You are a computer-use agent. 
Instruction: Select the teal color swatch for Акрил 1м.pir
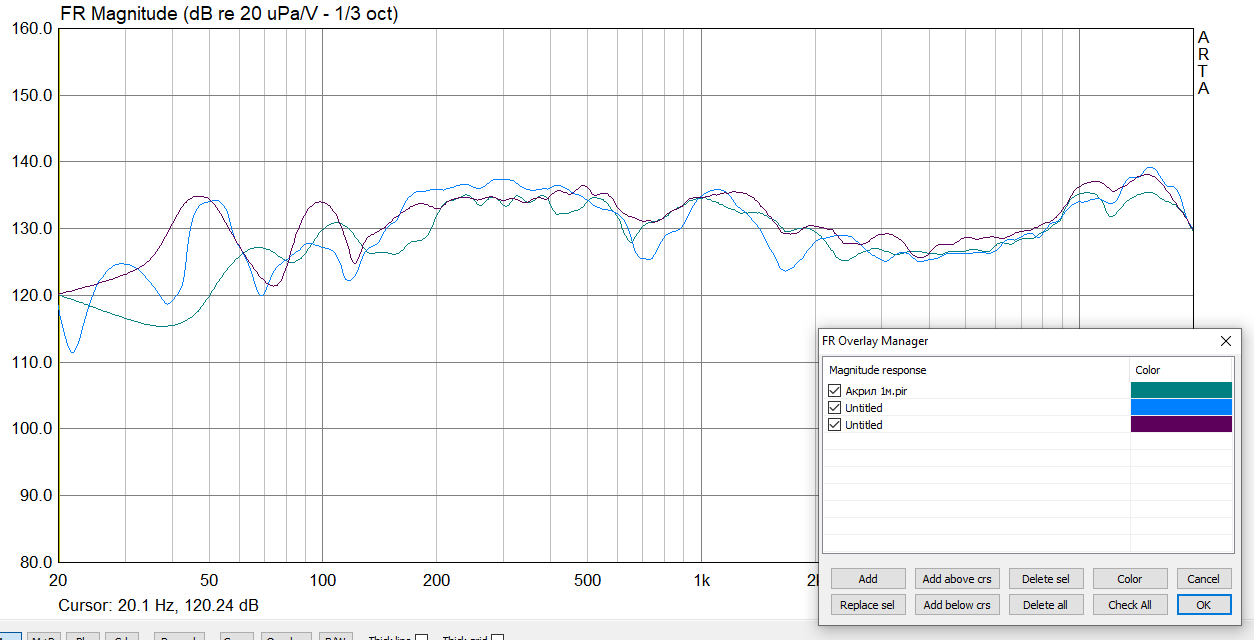[x=1181, y=390]
